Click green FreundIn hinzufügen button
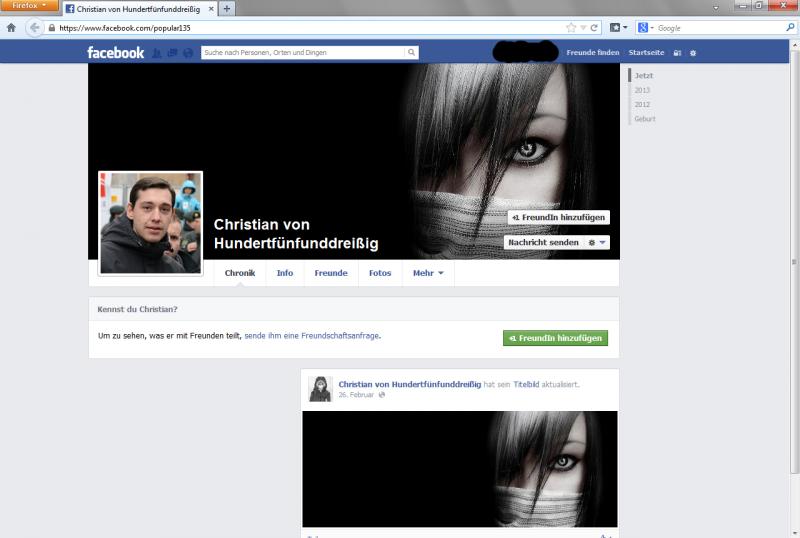 coord(555,338)
